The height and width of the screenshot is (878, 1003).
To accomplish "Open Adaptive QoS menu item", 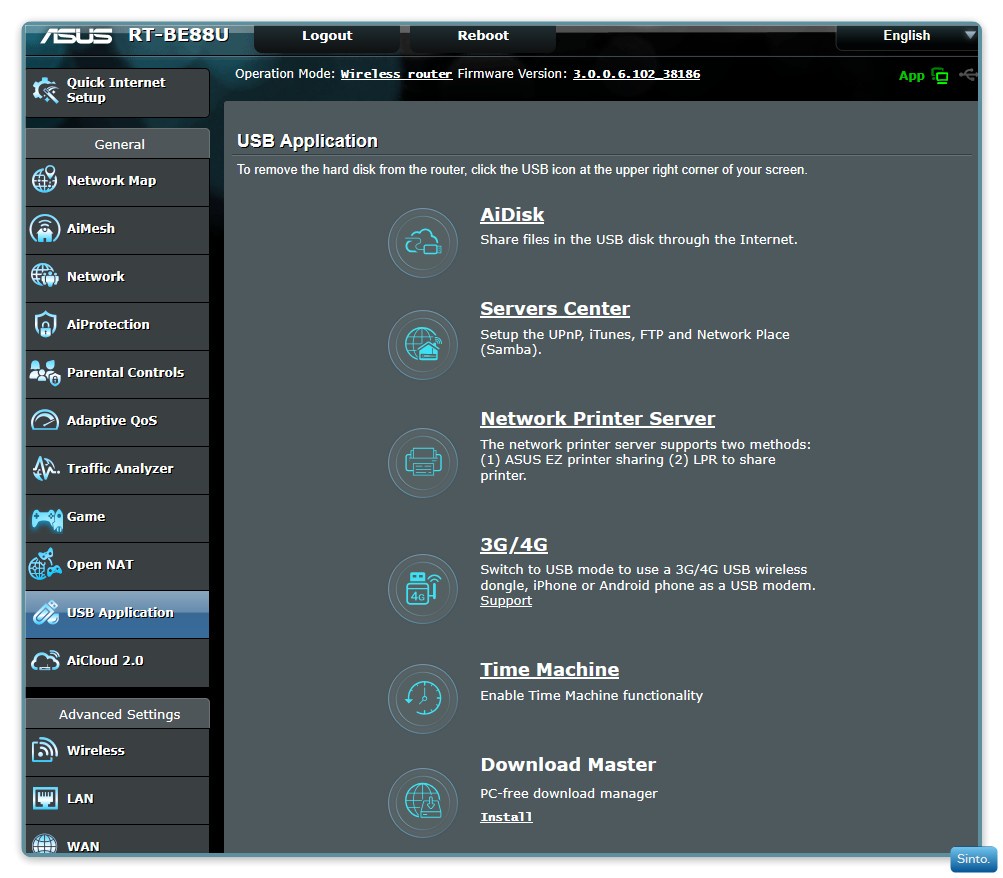I will pyautogui.click(x=117, y=422).
